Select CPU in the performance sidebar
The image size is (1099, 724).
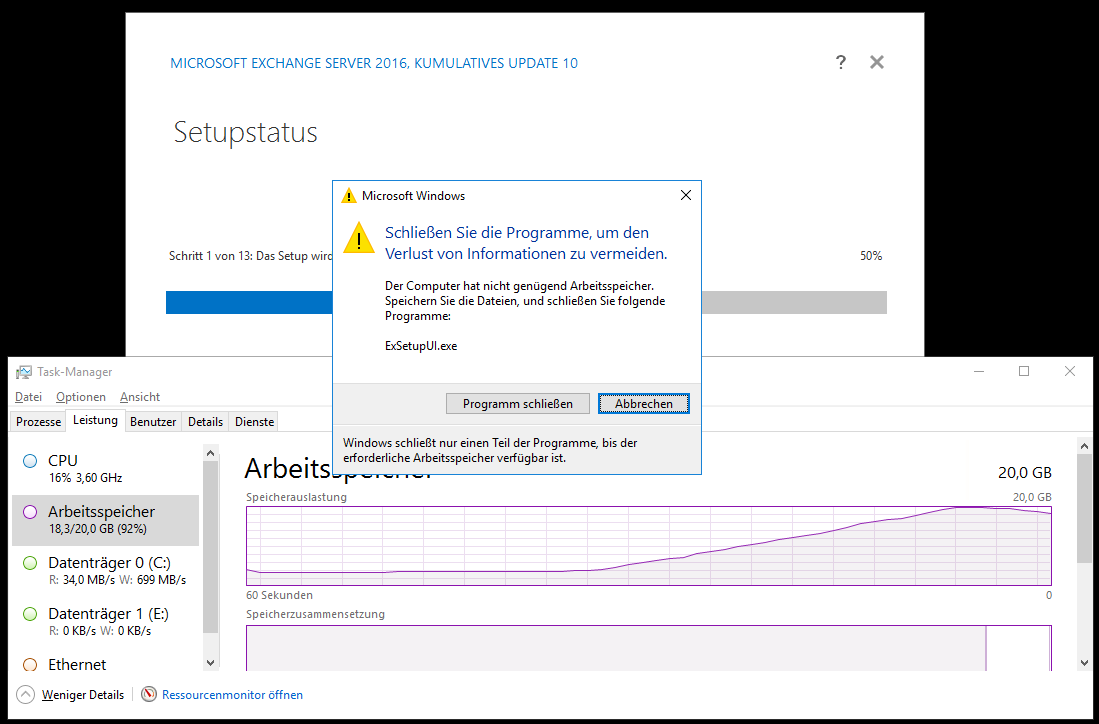(x=106, y=469)
